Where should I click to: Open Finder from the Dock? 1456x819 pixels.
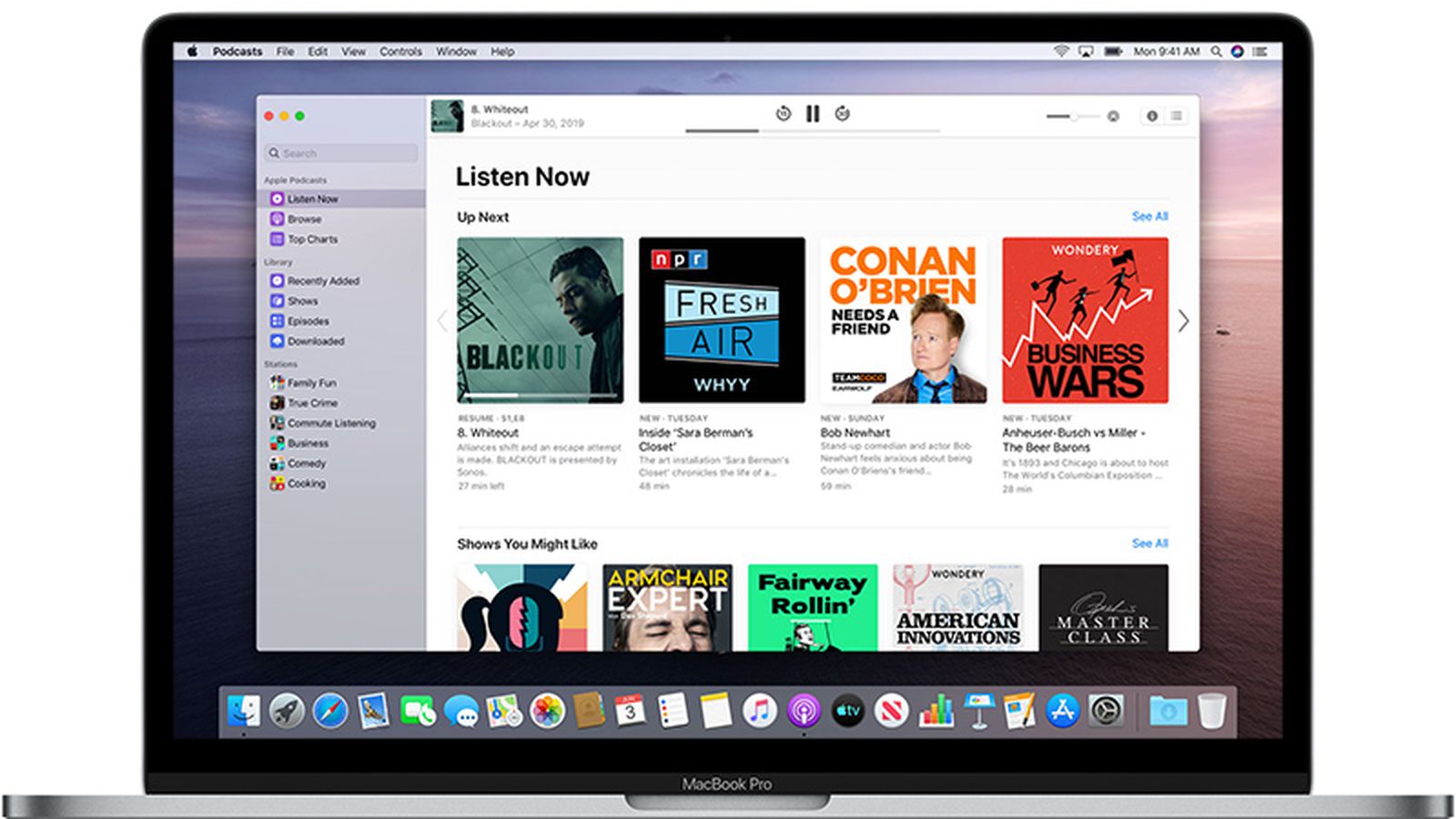pos(243,711)
